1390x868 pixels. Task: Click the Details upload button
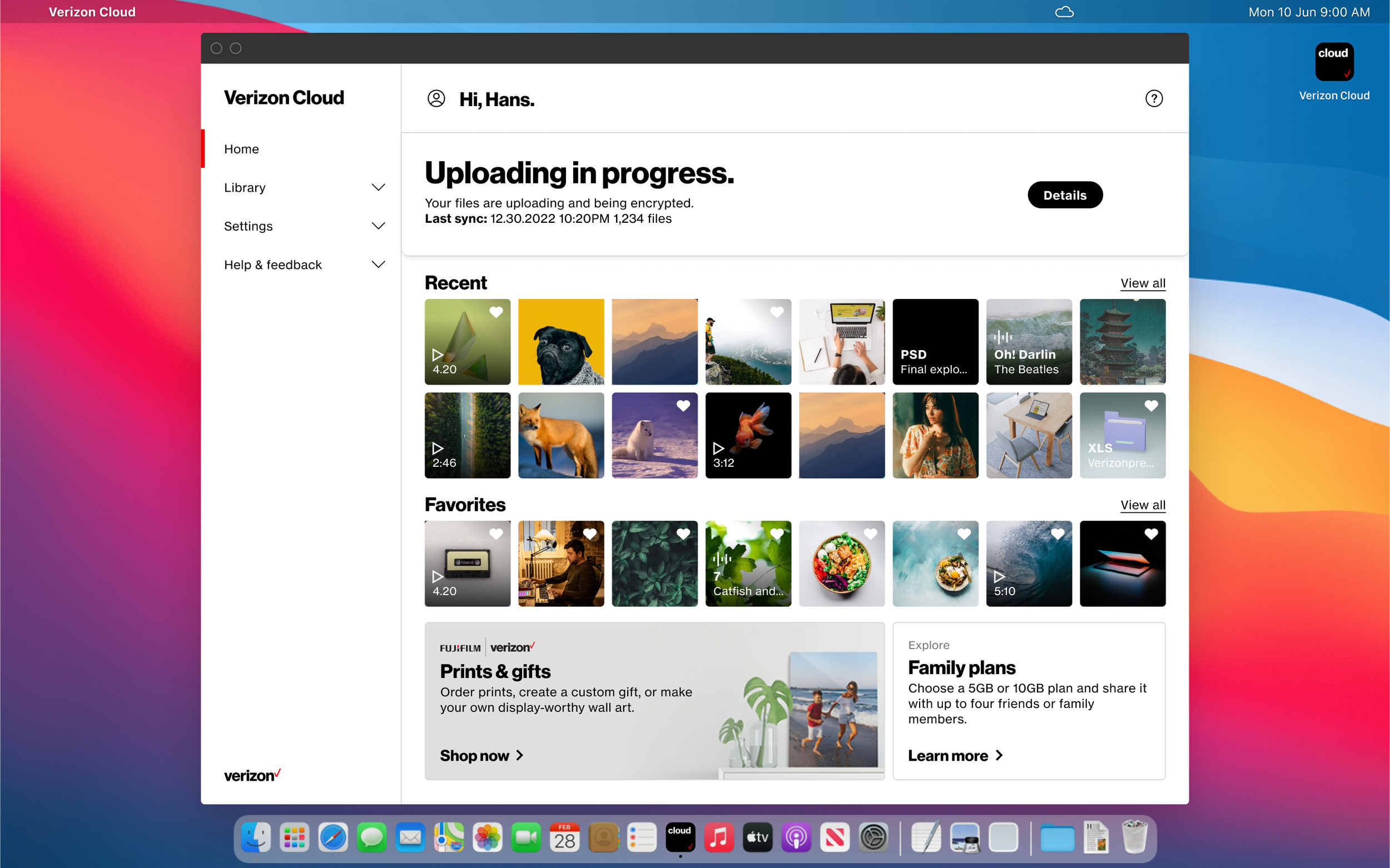(1064, 195)
